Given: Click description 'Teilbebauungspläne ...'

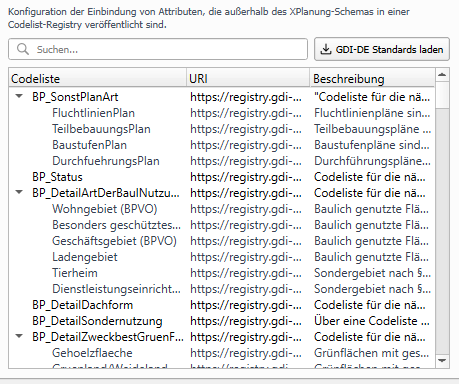Looking at the screenshot, I should pos(372,129).
